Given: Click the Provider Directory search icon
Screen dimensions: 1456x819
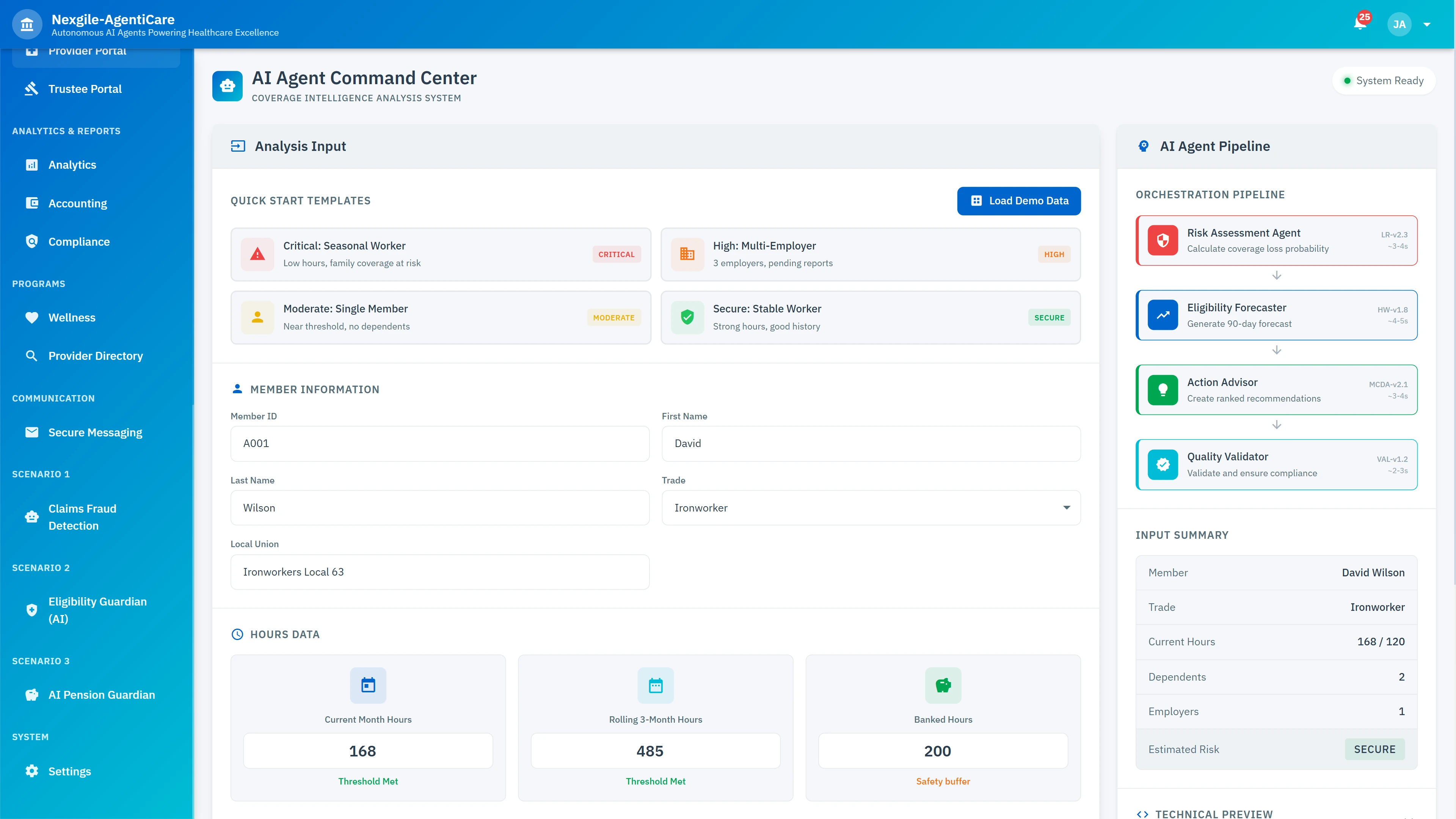Looking at the screenshot, I should point(32,356).
